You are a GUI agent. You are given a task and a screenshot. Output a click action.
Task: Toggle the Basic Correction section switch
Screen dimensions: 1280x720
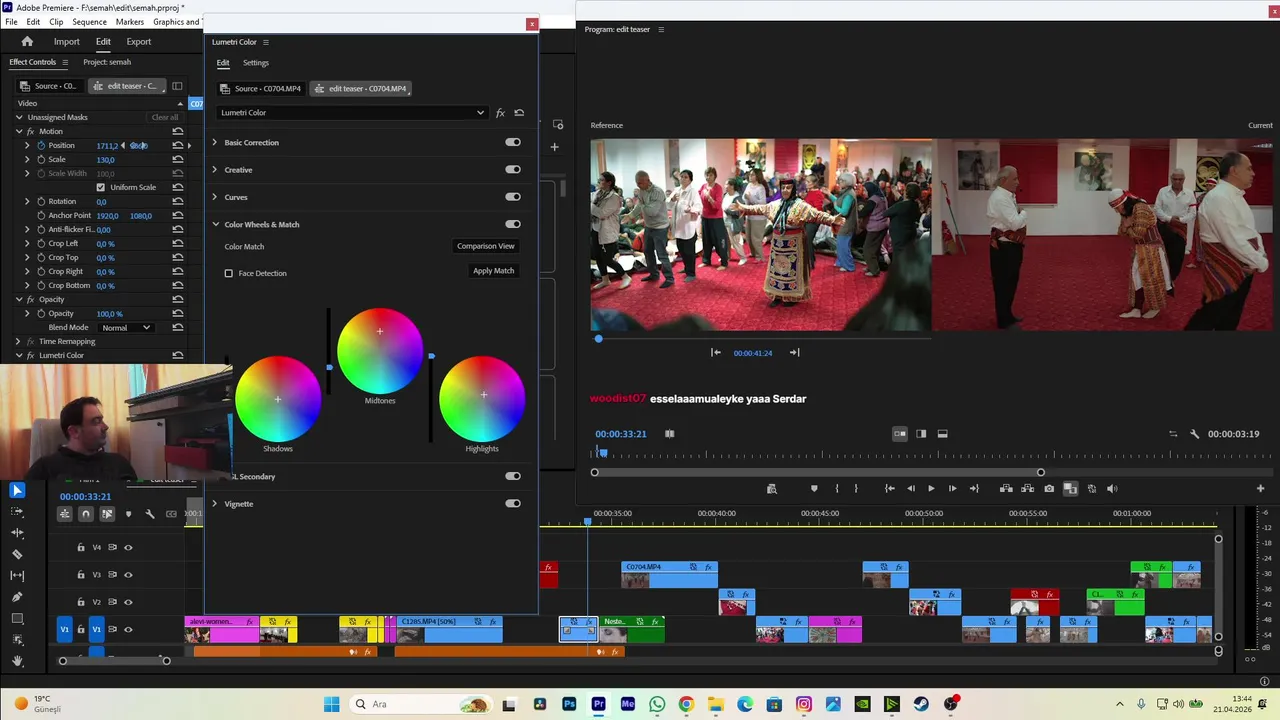click(513, 143)
